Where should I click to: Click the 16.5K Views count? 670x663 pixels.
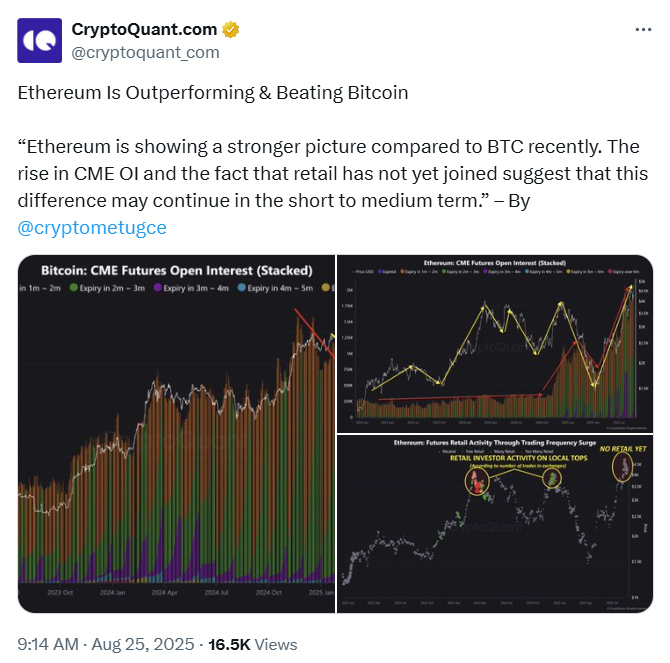[253, 644]
